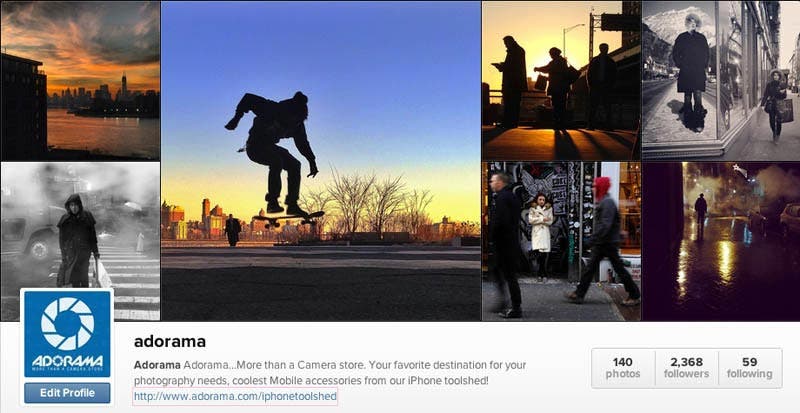Open the woman in white coat photo
Image resolution: width=800 pixels, height=413 pixels.
point(561,241)
